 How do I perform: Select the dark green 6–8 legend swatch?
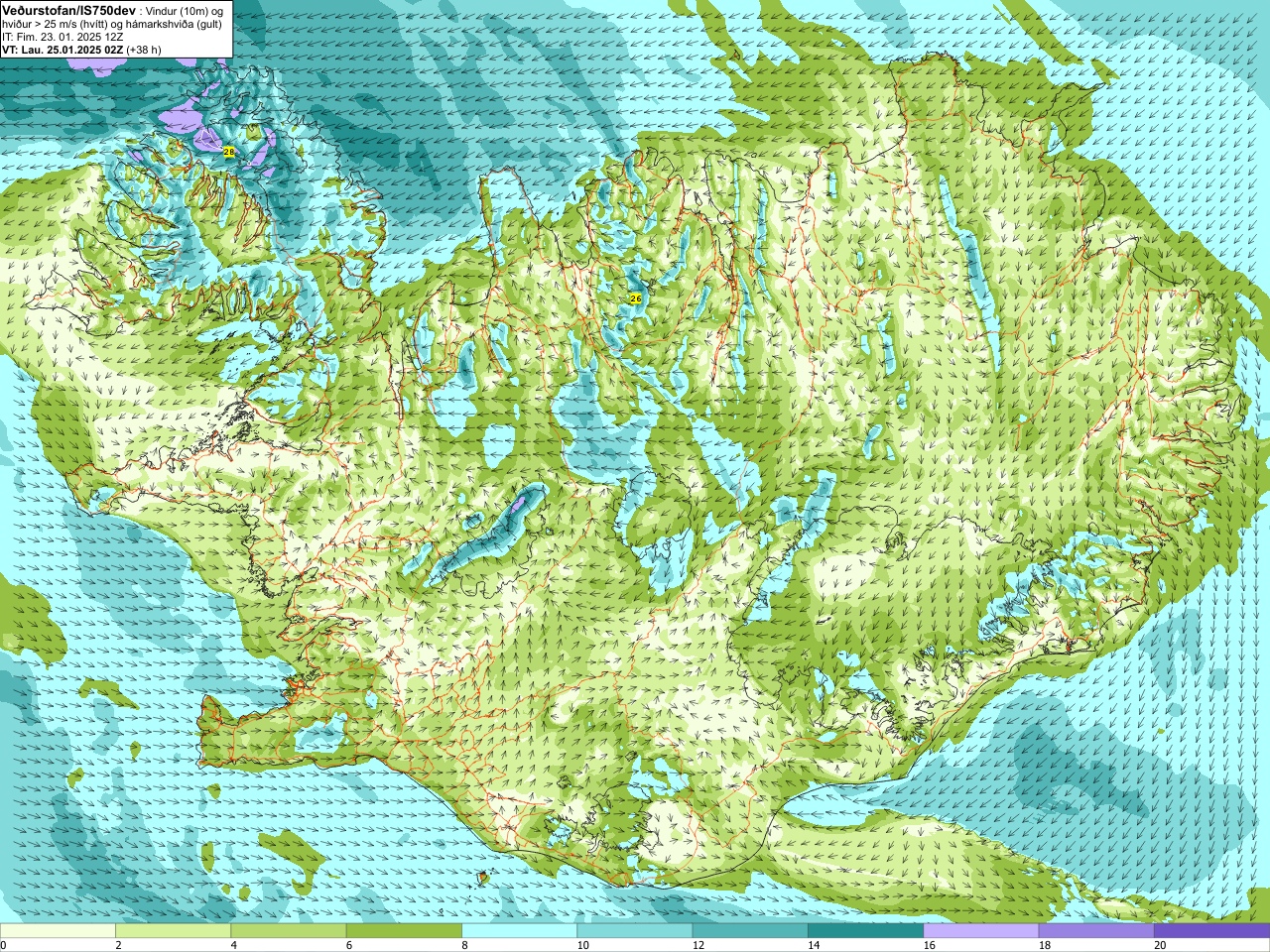[403, 931]
